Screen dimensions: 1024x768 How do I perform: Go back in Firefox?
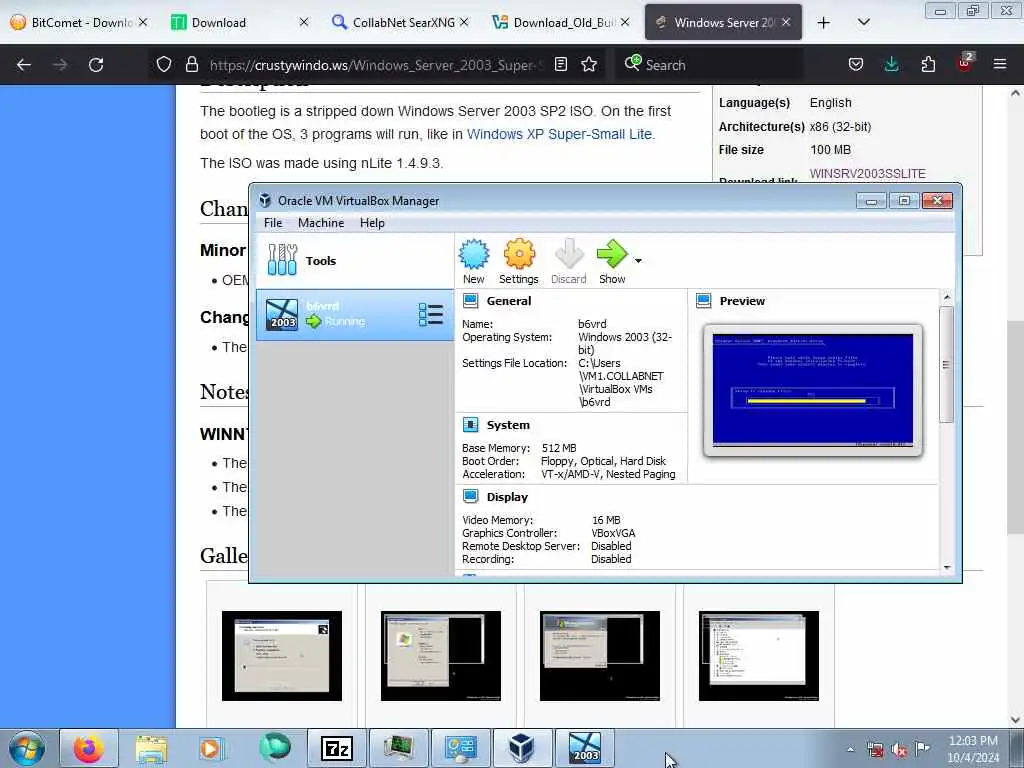pos(24,65)
